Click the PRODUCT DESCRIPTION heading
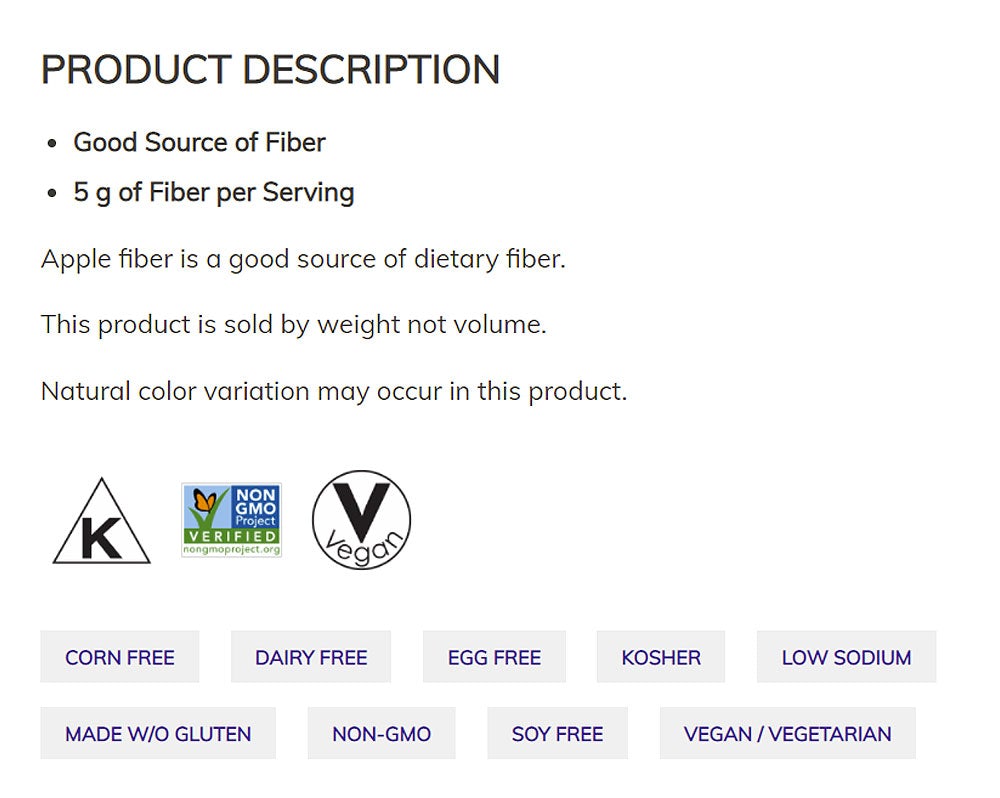 [270, 70]
